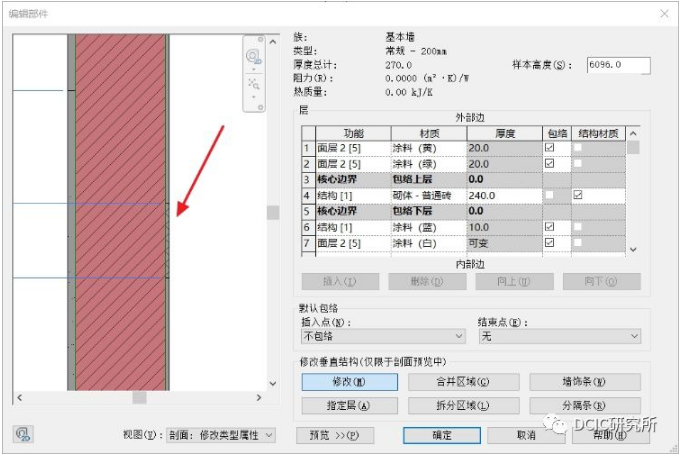Viewport: 683px width, 456px height.
Task: Click 包络上层 core boundary cell
Action: (x=429, y=179)
